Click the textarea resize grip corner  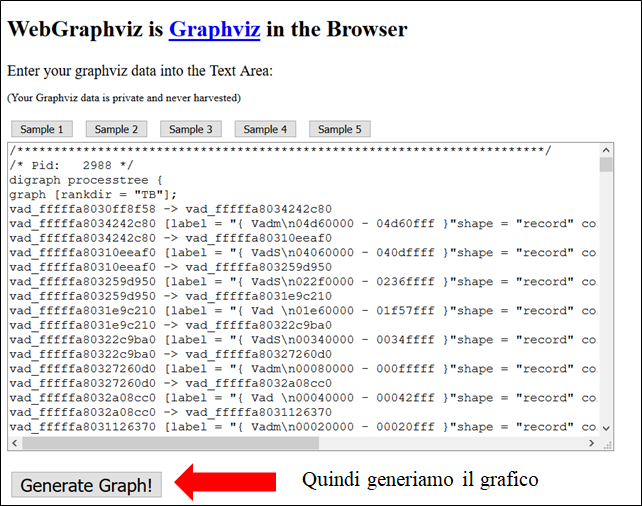606,443
